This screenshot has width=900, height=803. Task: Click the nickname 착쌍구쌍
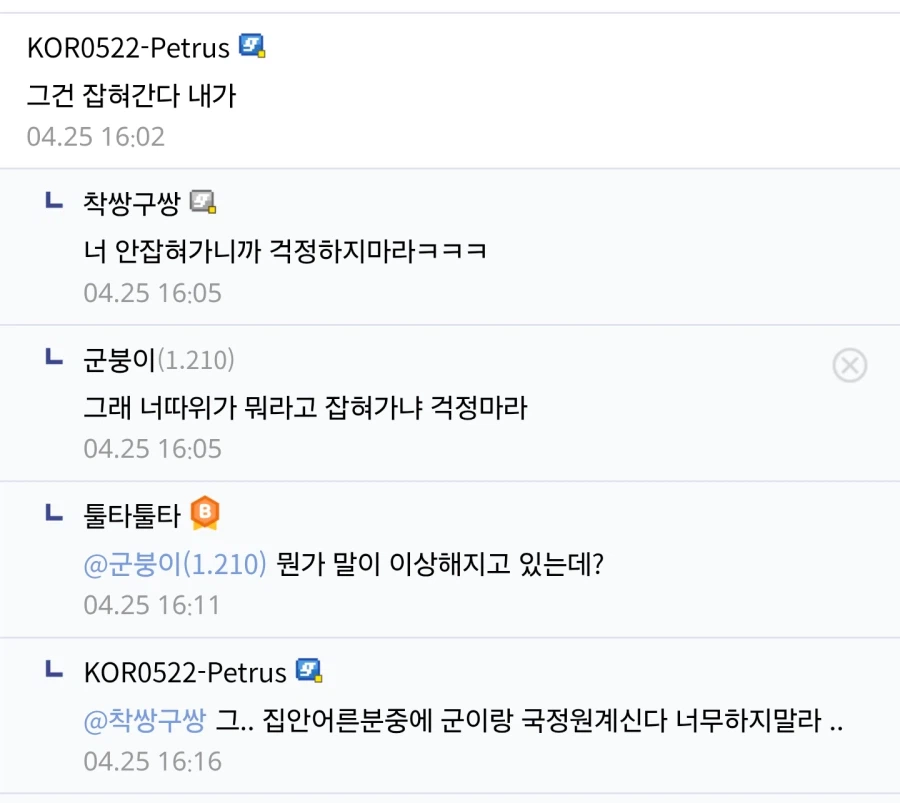point(132,203)
